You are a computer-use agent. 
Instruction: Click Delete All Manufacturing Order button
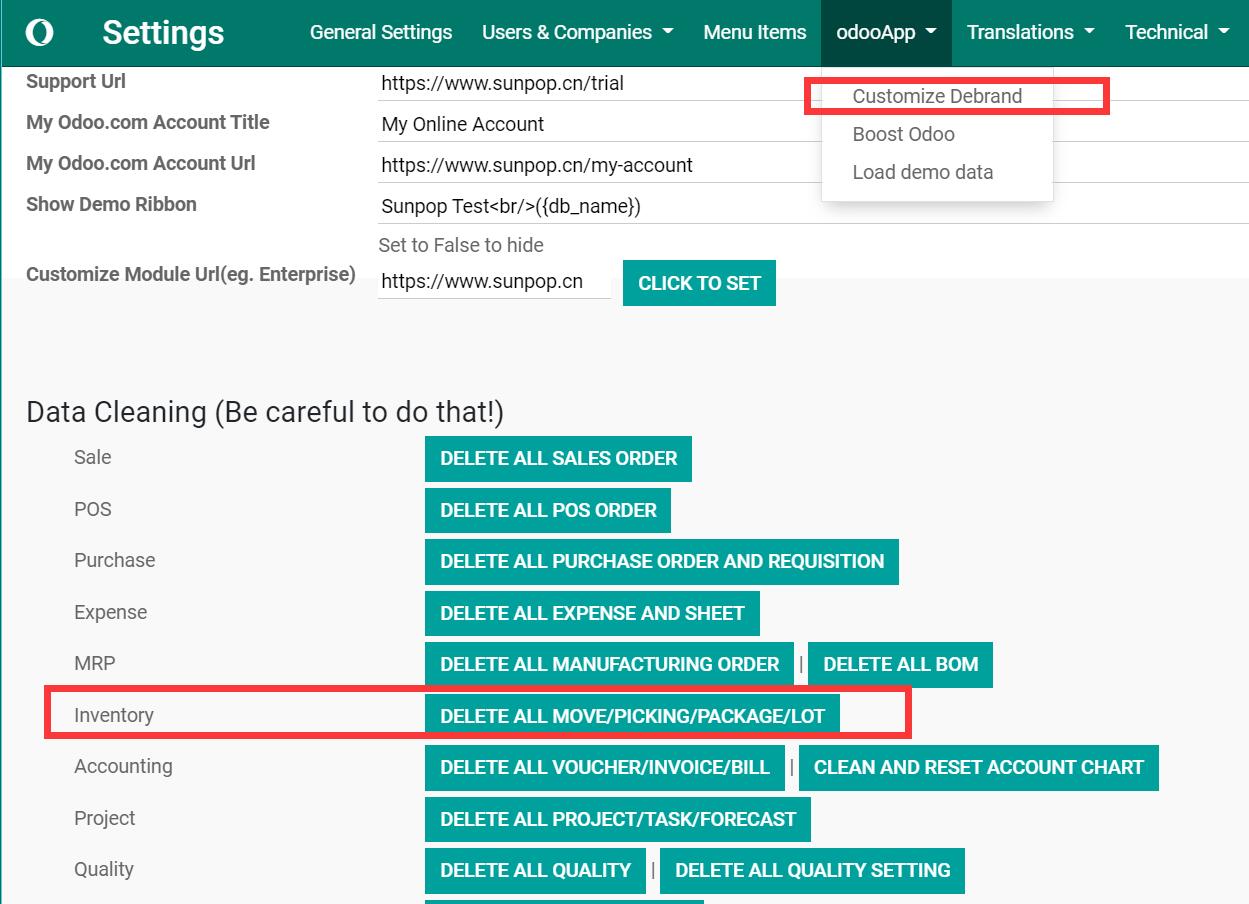(x=609, y=664)
